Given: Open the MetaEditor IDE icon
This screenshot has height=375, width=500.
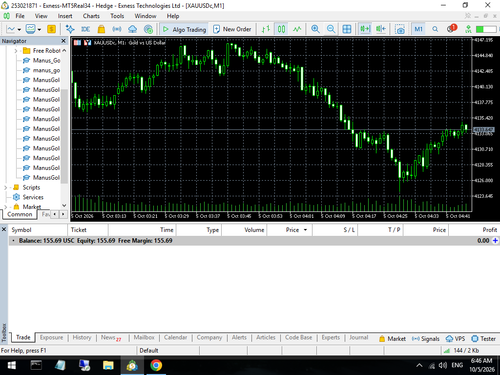Looking at the screenshot, I should (x=86, y=29).
